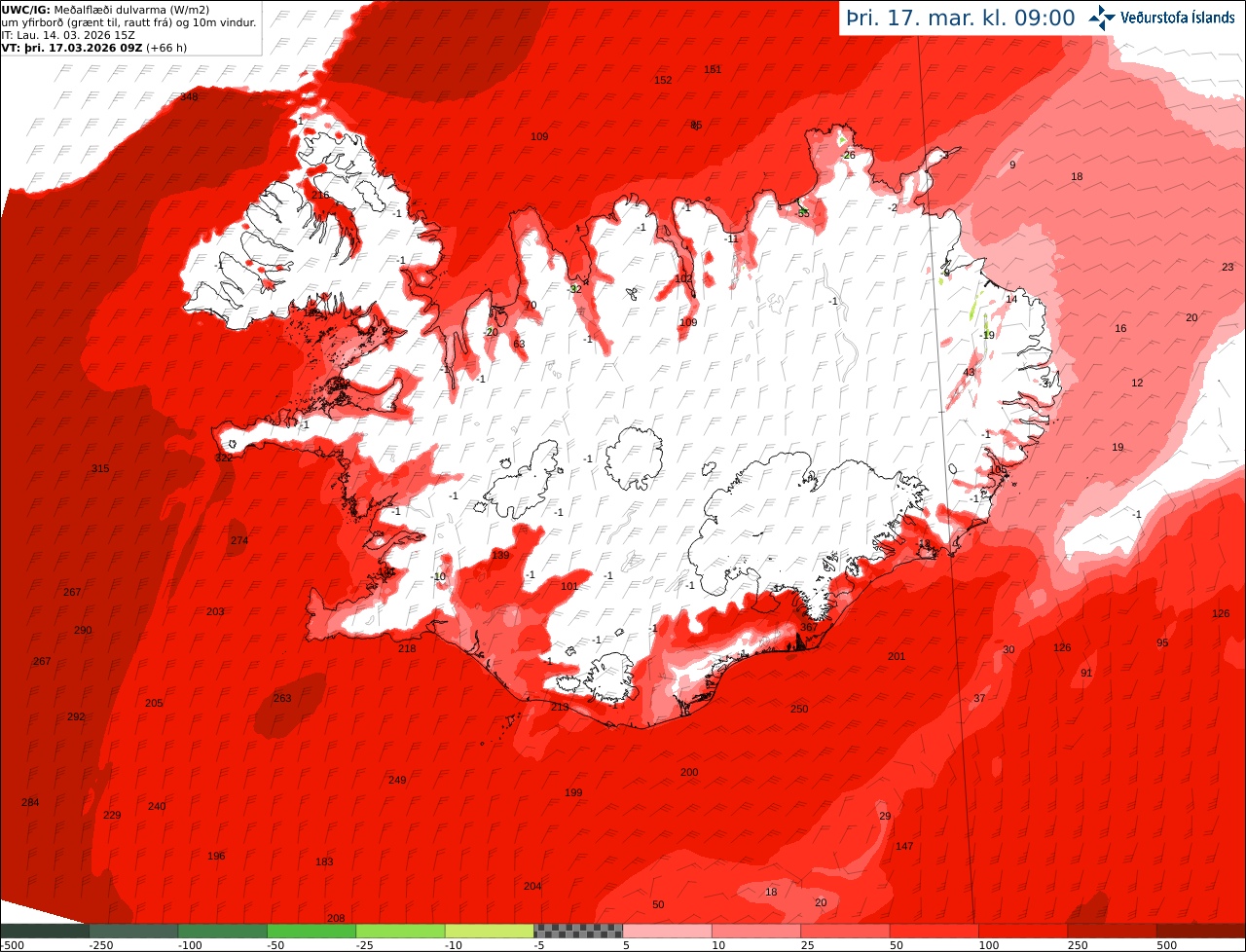Click the 43 value in east Iceland
The image size is (1246, 952).
(969, 372)
